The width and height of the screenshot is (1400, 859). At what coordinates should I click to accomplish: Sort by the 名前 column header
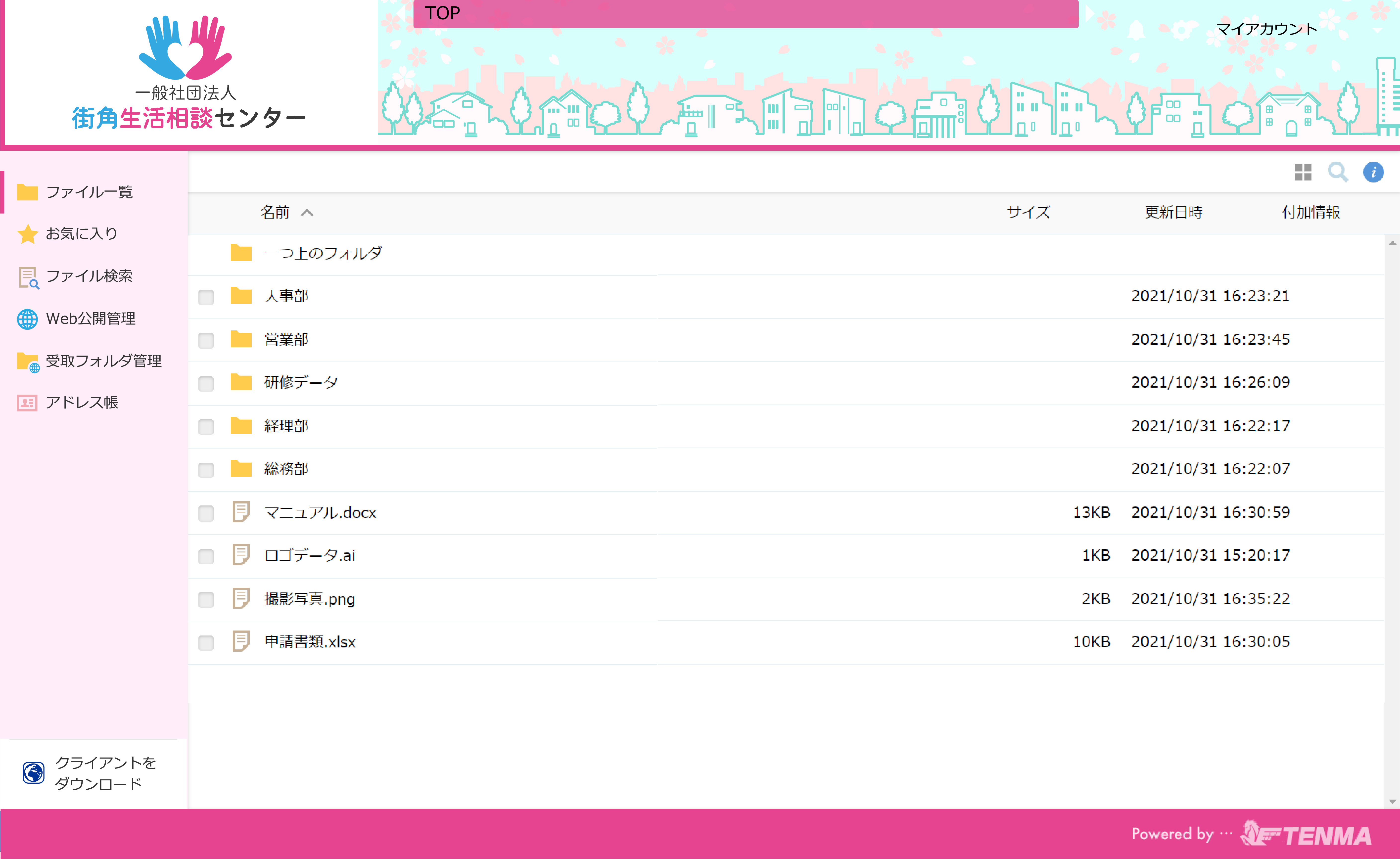pyautogui.click(x=275, y=213)
